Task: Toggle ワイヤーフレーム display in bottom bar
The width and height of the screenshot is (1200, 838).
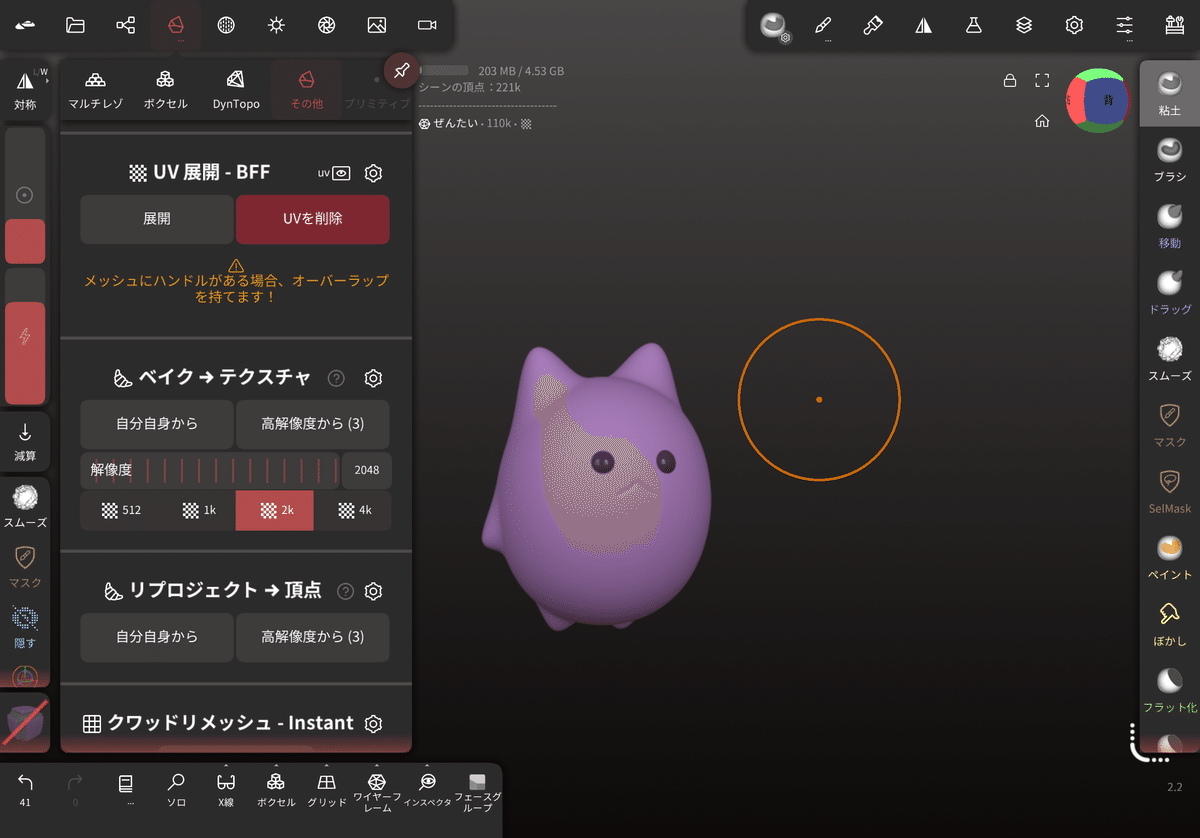Action: [x=377, y=790]
